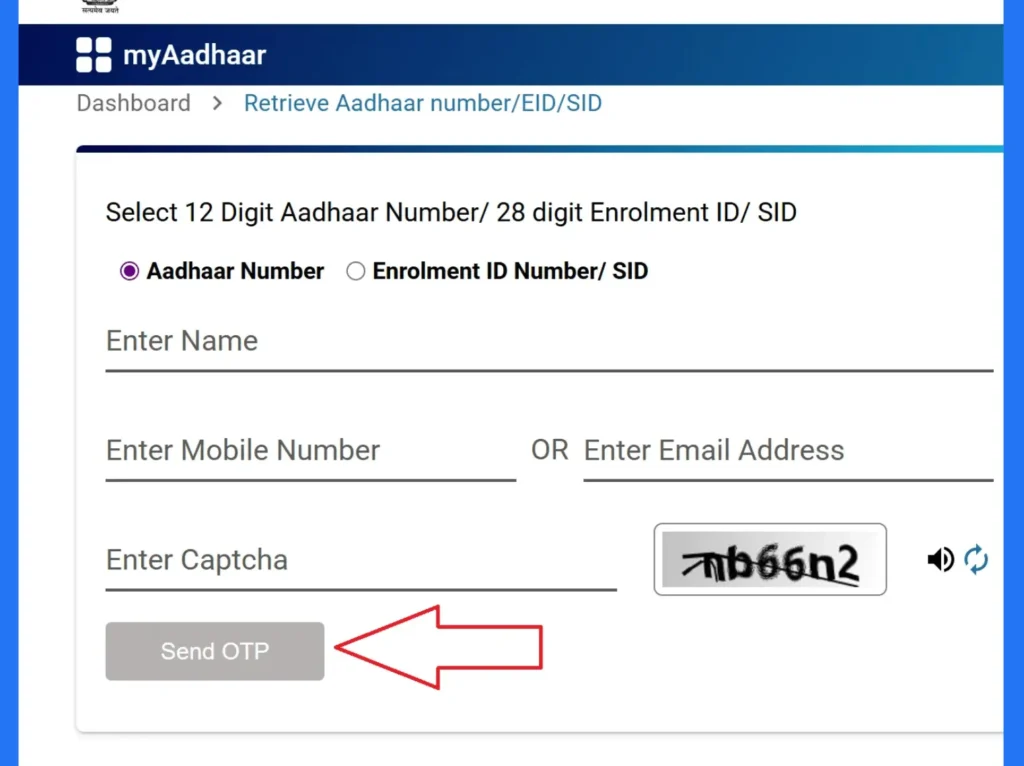The width and height of the screenshot is (1024, 766).
Task: Click the heading about 12 Digit Aadhaar Number
Action: (451, 212)
